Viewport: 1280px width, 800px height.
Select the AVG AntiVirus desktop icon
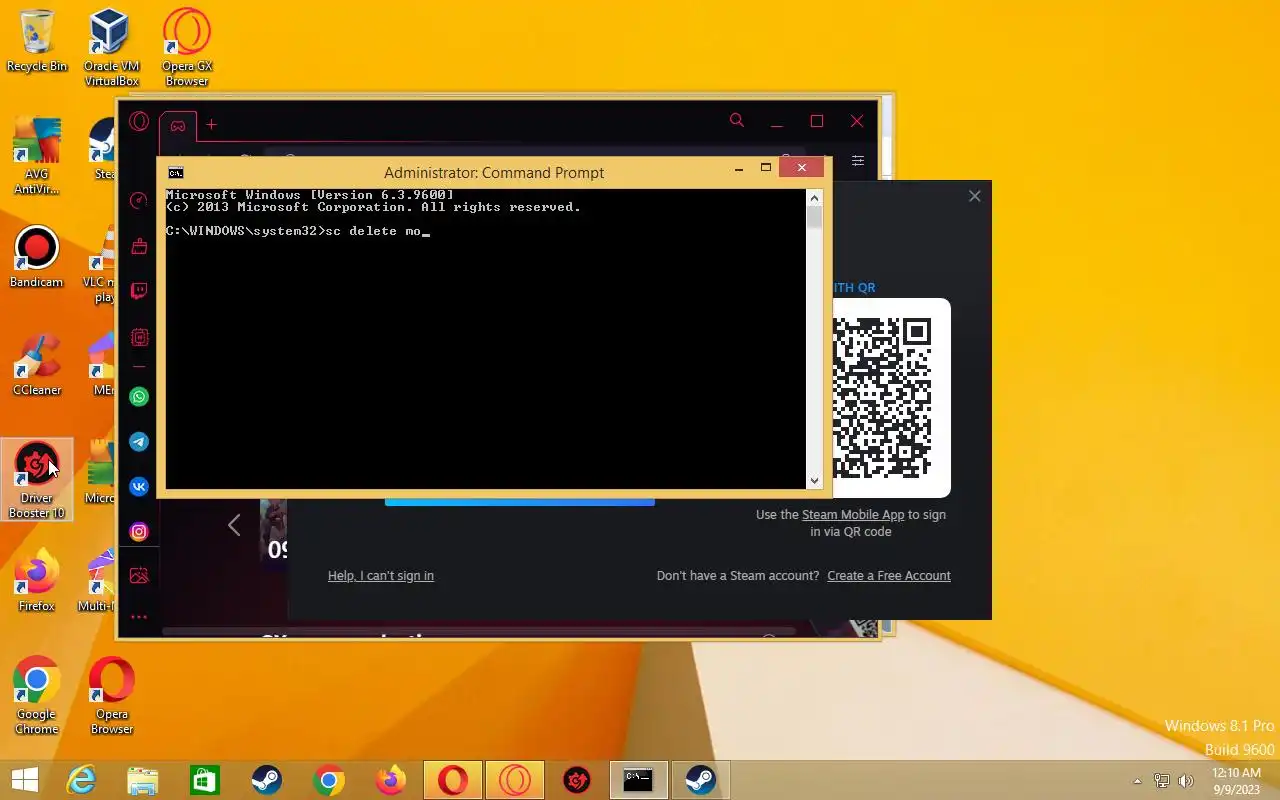point(37,156)
